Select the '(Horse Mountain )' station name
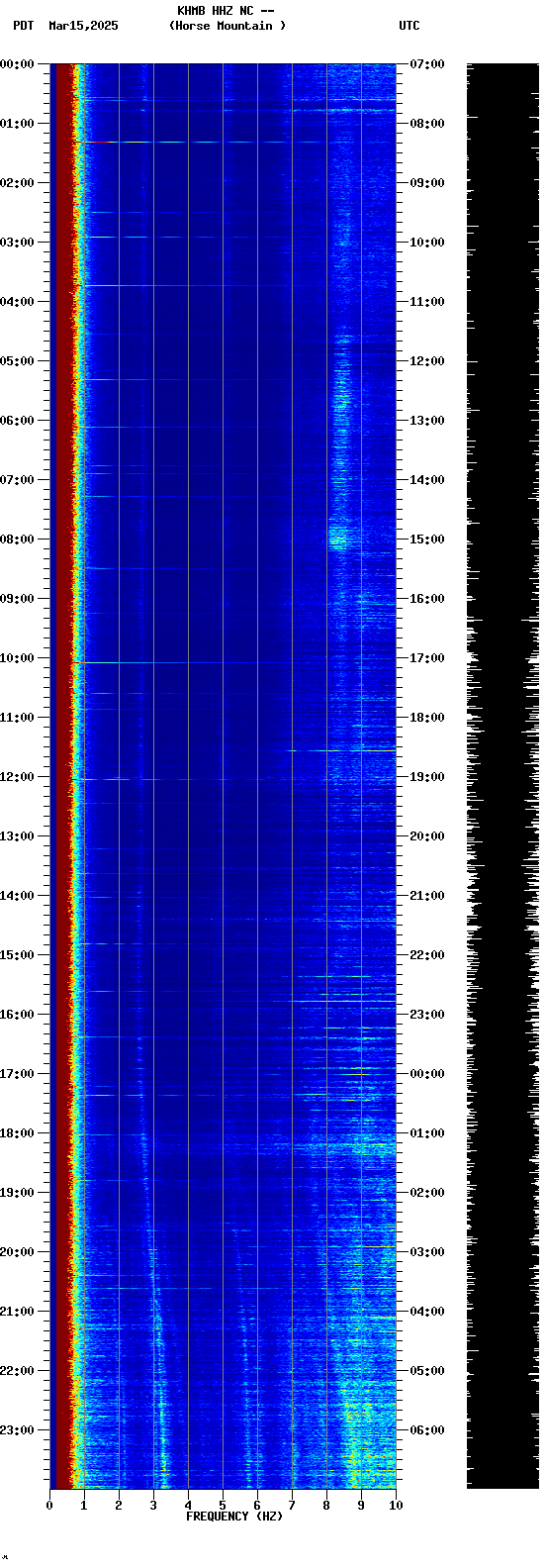 [227, 26]
